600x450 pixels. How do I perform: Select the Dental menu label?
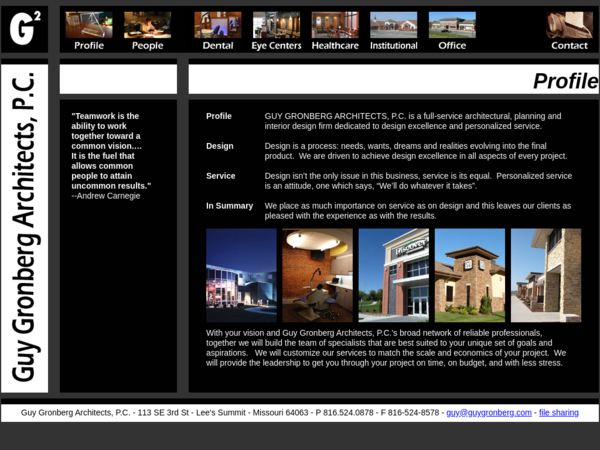coord(218,46)
